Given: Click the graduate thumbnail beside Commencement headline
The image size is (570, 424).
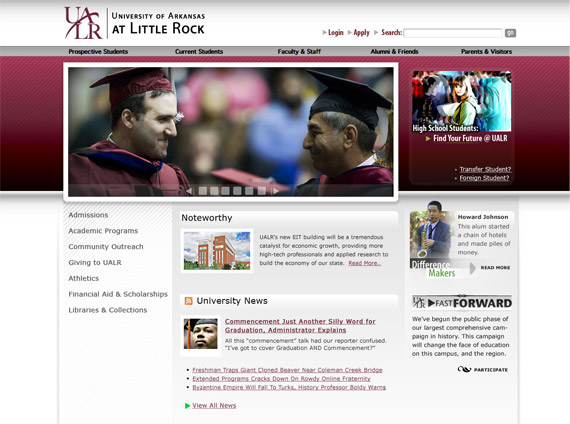Looking at the screenshot, I should (x=201, y=334).
